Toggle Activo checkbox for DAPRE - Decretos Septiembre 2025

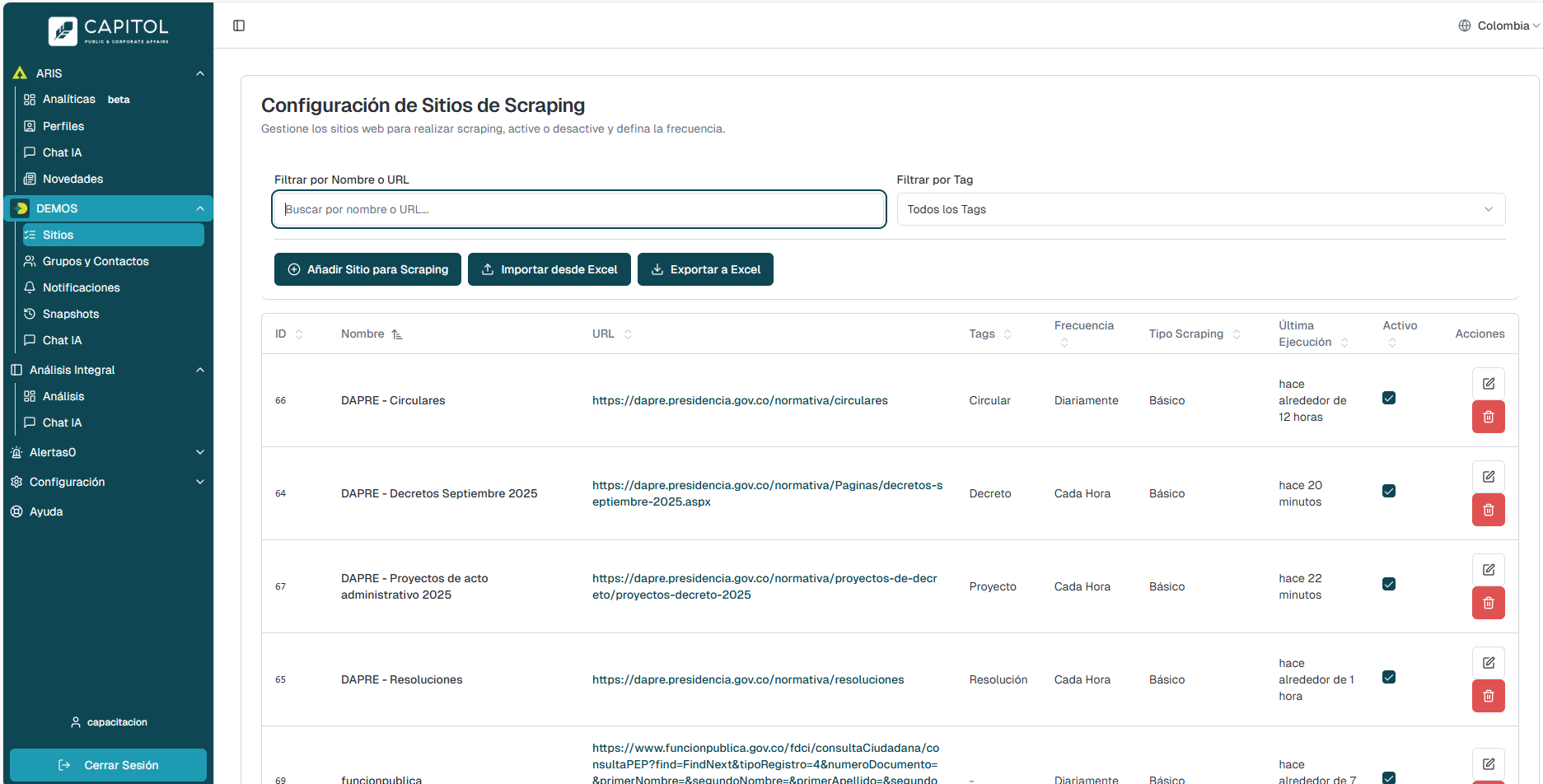[1389, 492]
